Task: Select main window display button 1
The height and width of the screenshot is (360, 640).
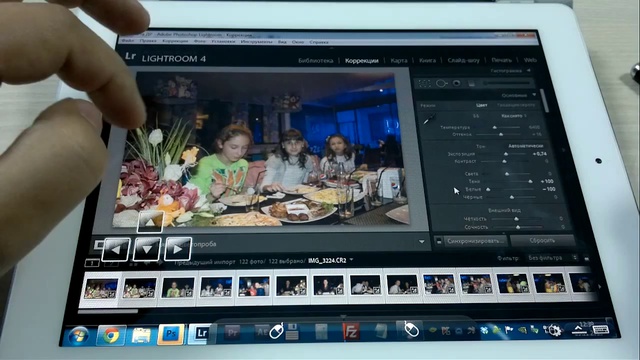Action: [x=92, y=263]
